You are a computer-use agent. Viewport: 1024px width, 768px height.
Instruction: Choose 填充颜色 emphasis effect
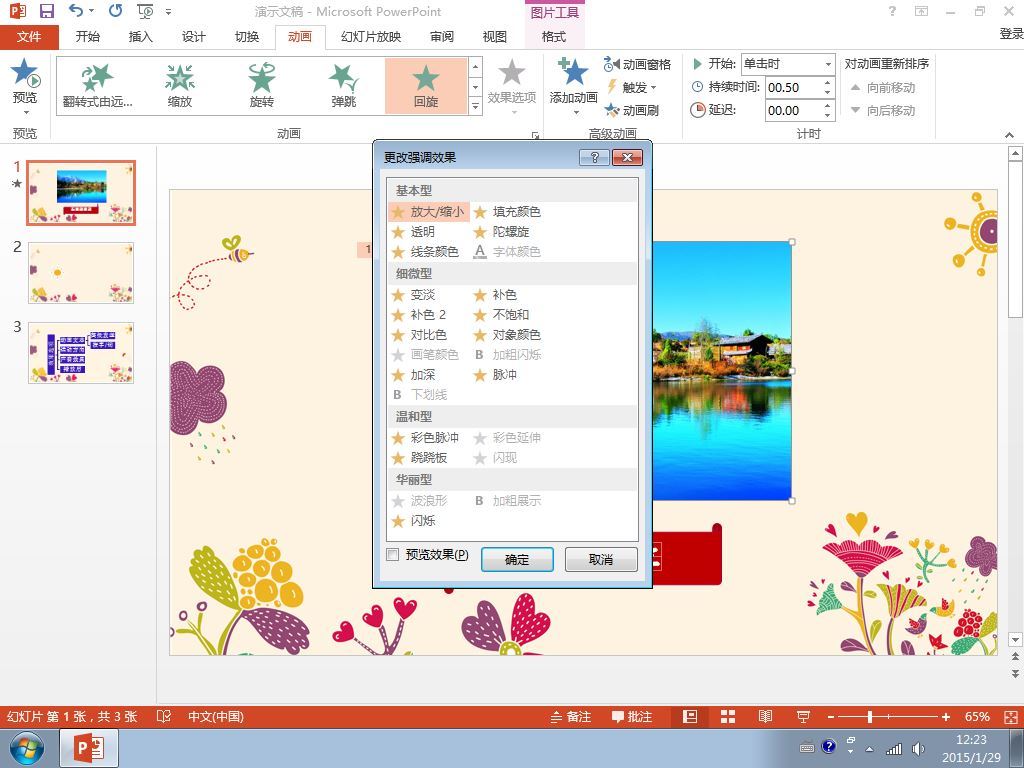507,212
